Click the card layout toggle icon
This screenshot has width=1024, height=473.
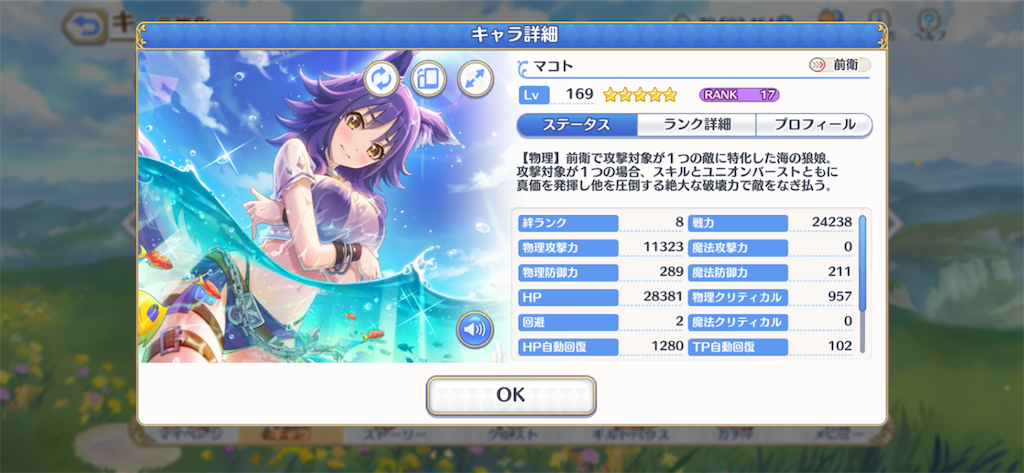pos(428,79)
